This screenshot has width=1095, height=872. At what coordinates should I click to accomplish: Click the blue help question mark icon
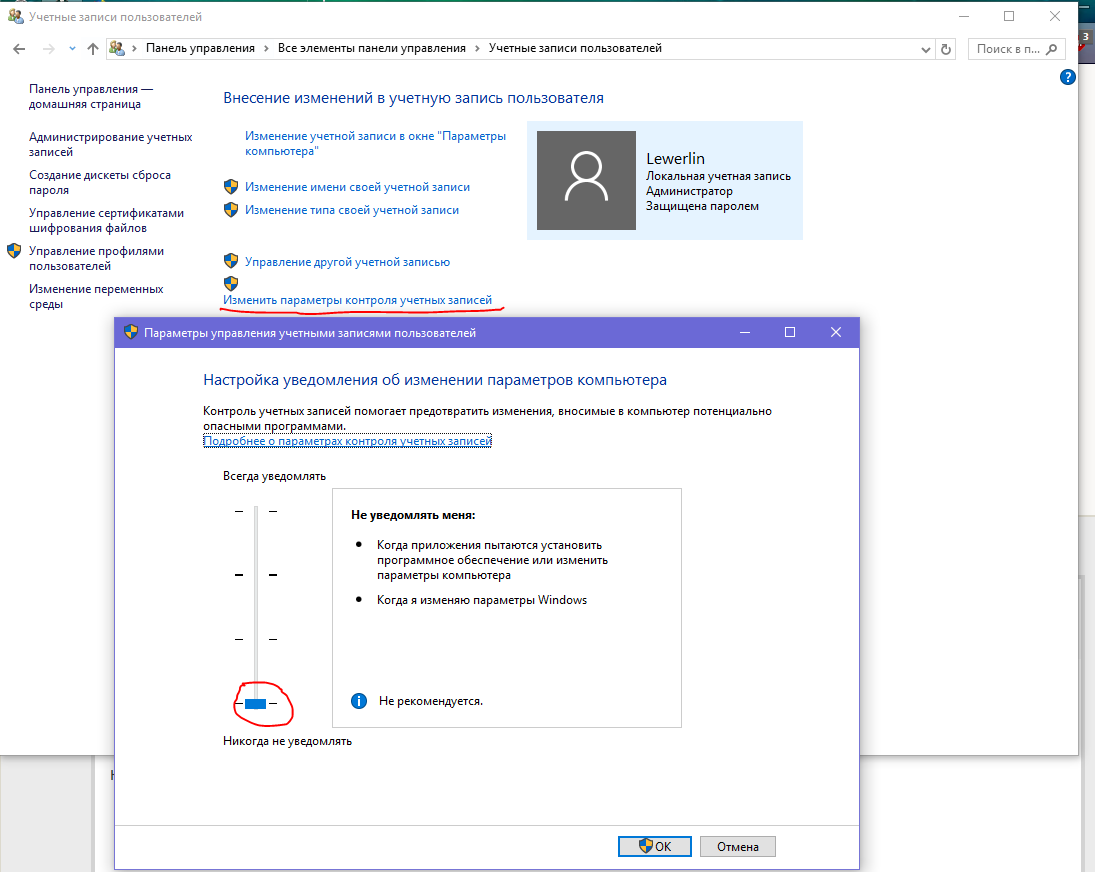(x=1068, y=77)
